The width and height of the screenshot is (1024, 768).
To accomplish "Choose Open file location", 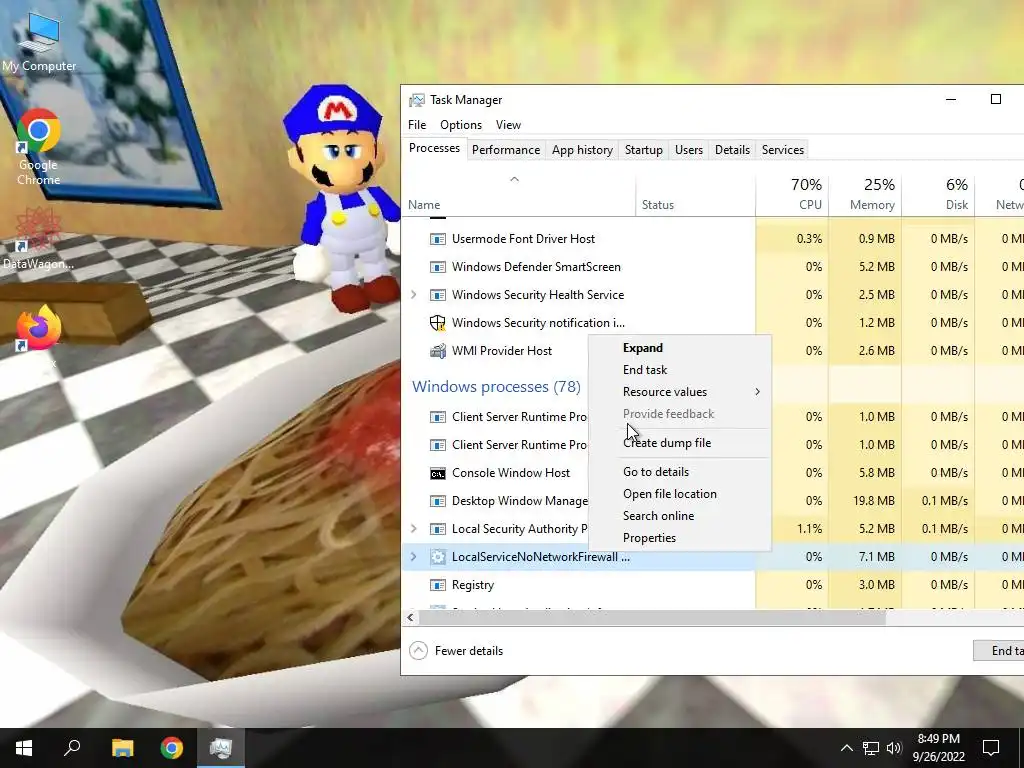I will pyautogui.click(x=680, y=494).
